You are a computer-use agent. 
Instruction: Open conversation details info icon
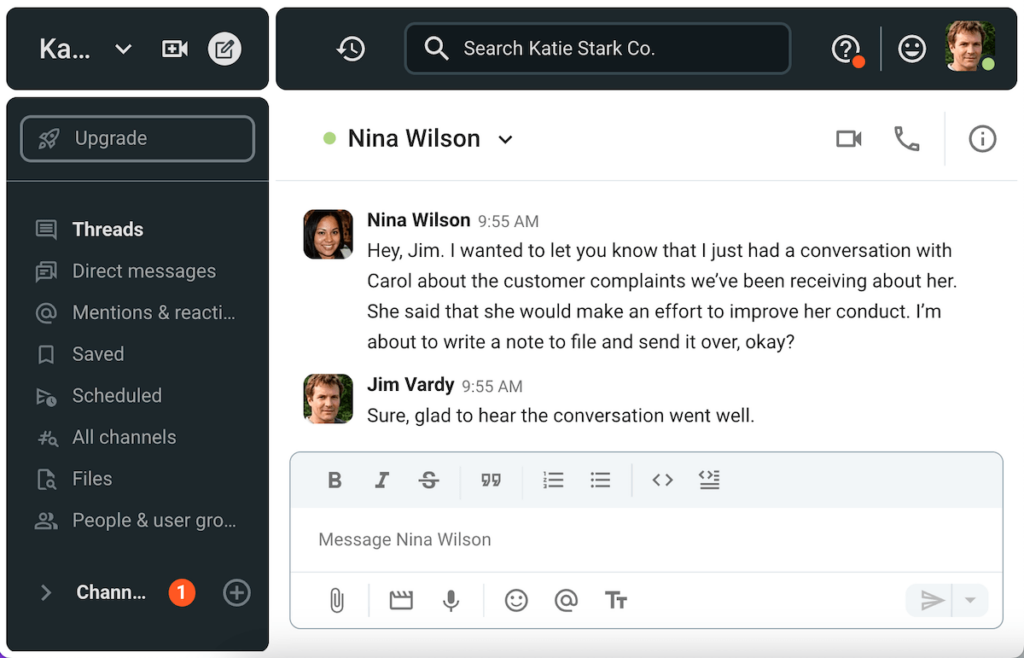[x=981, y=139]
